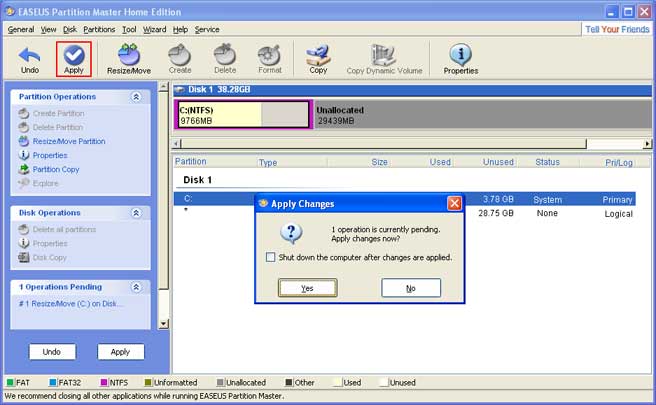Click the Copy toolbar icon
Image resolution: width=656 pixels, height=405 pixels.
(318, 59)
